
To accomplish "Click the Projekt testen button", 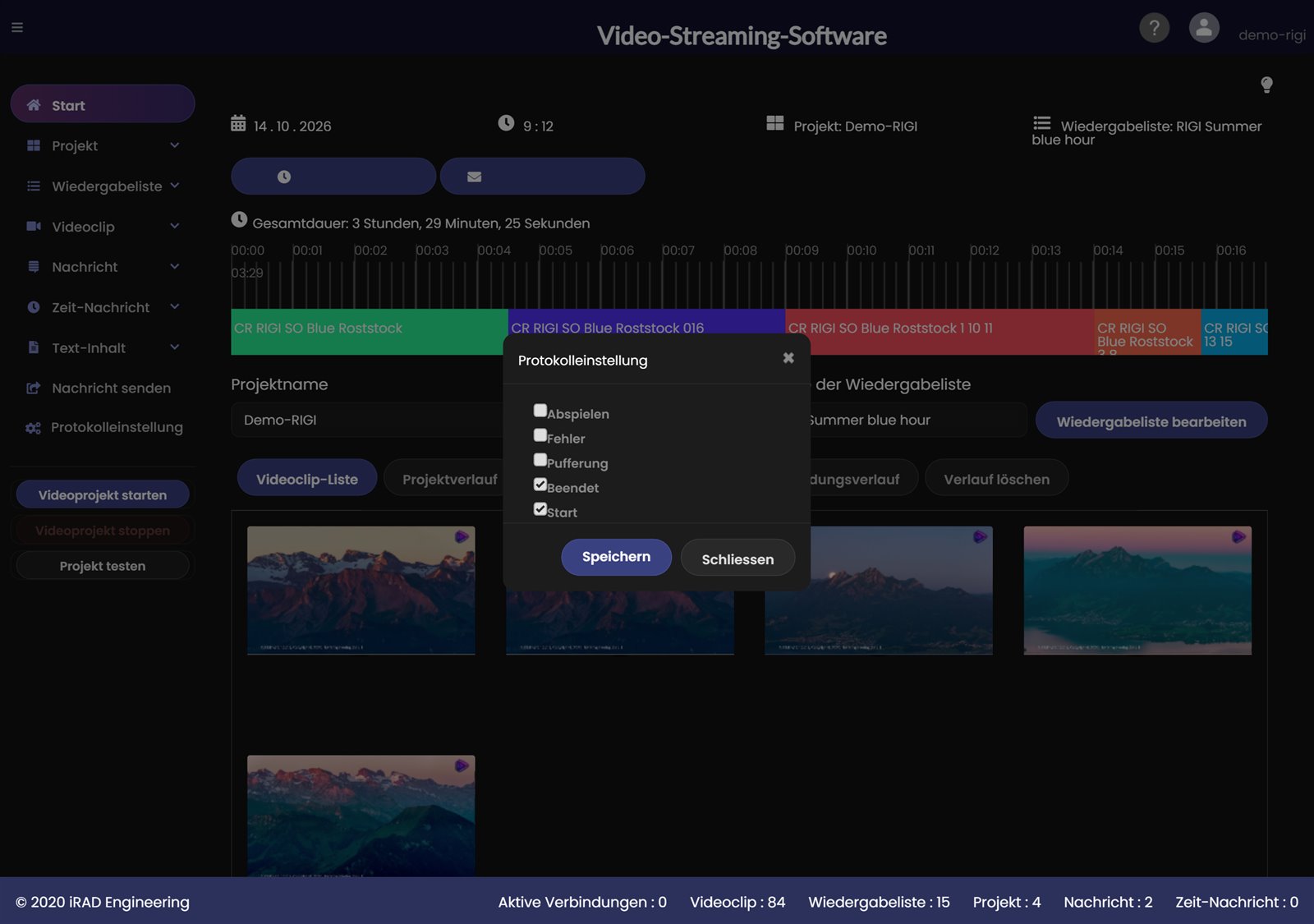I will [x=103, y=566].
